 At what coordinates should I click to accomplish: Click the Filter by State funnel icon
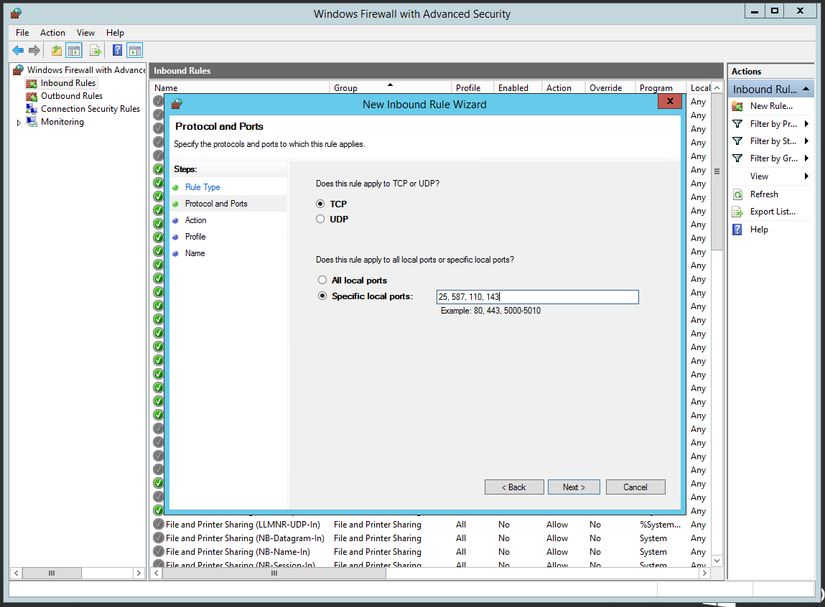pyautogui.click(x=738, y=141)
